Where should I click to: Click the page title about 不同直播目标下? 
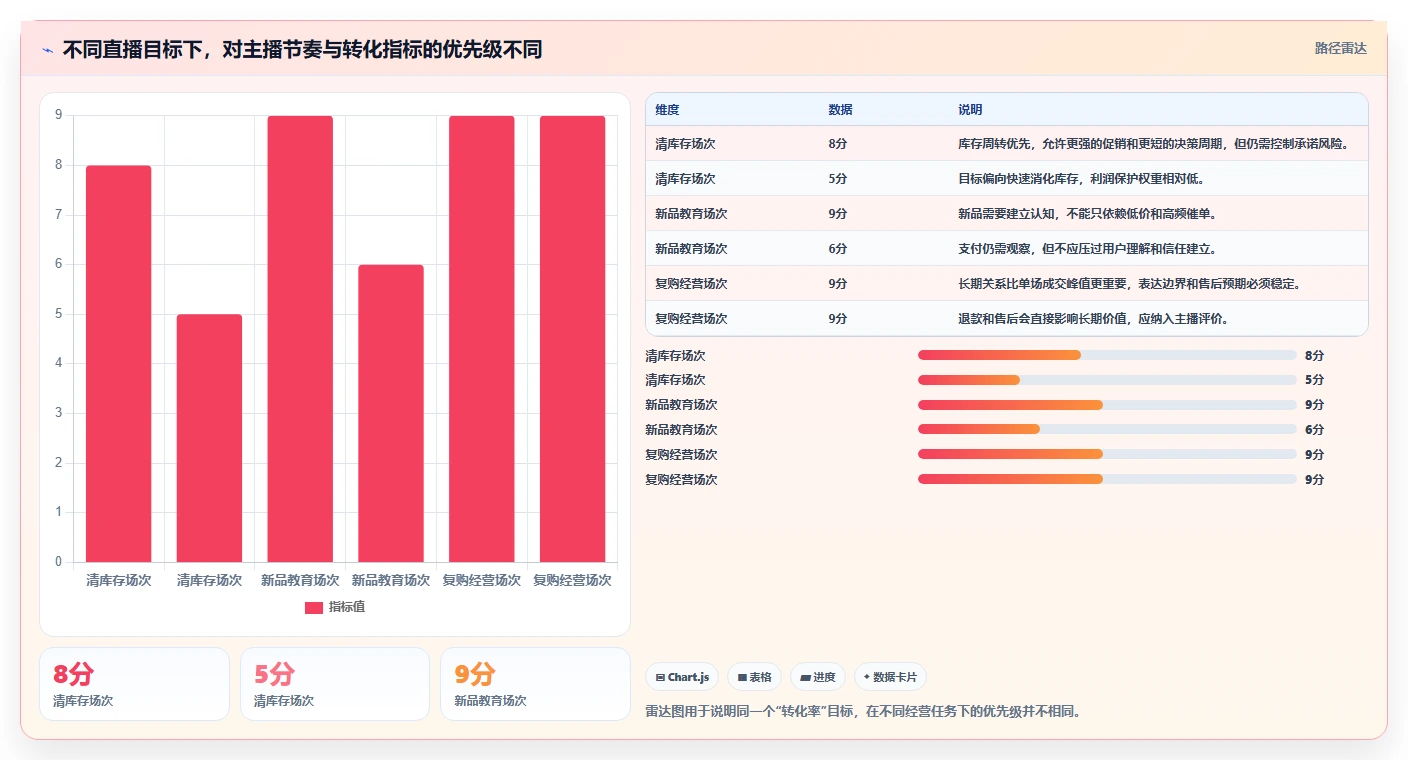click(x=302, y=50)
